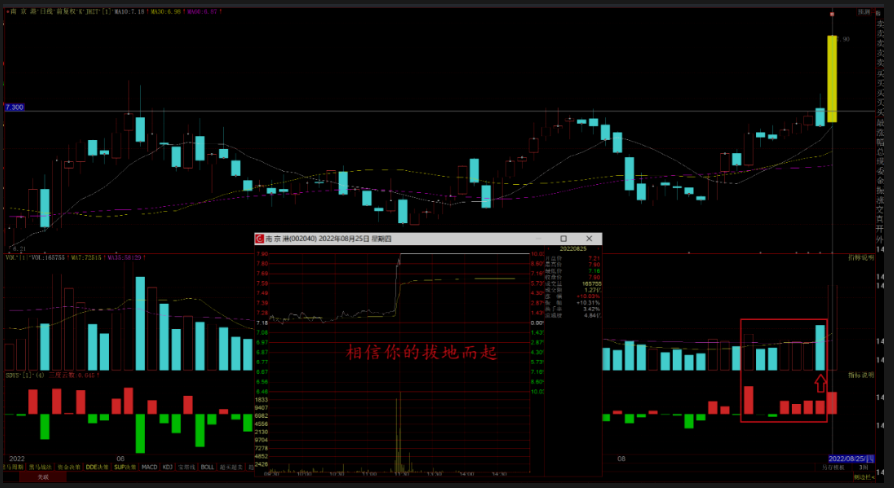Click the red marker above yellow candle
Screen dimensions: 894x488
click(x=832, y=15)
